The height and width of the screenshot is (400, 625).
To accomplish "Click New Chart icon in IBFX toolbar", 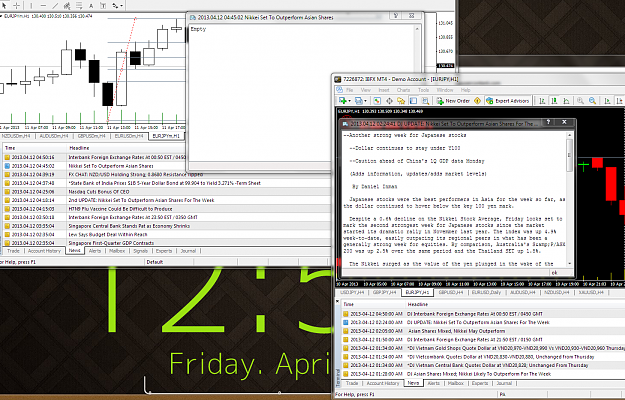I will tap(342, 101).
